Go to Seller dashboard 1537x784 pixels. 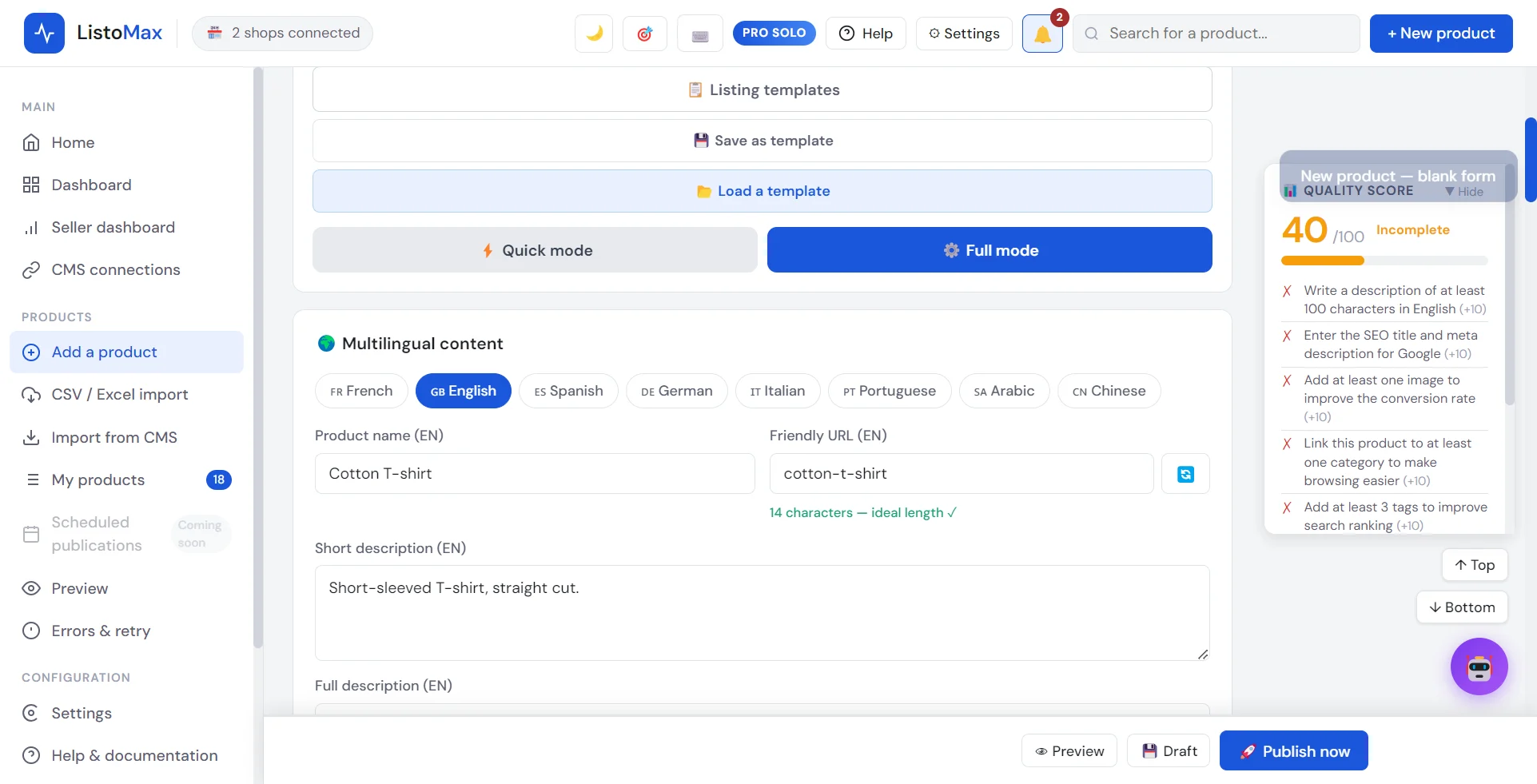(x=126, y=227)
